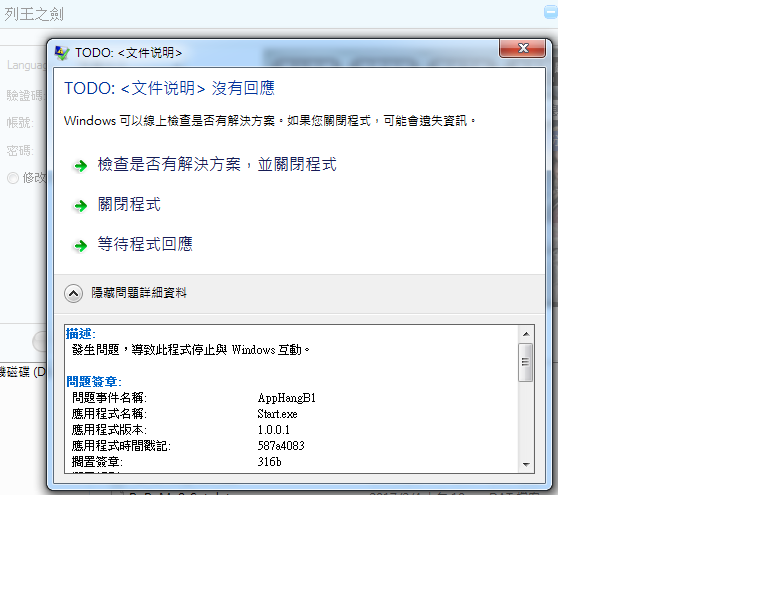Click the application icon in dialog title bar
The width and height of the screenshot is (768, 614).
click(62, 52)
